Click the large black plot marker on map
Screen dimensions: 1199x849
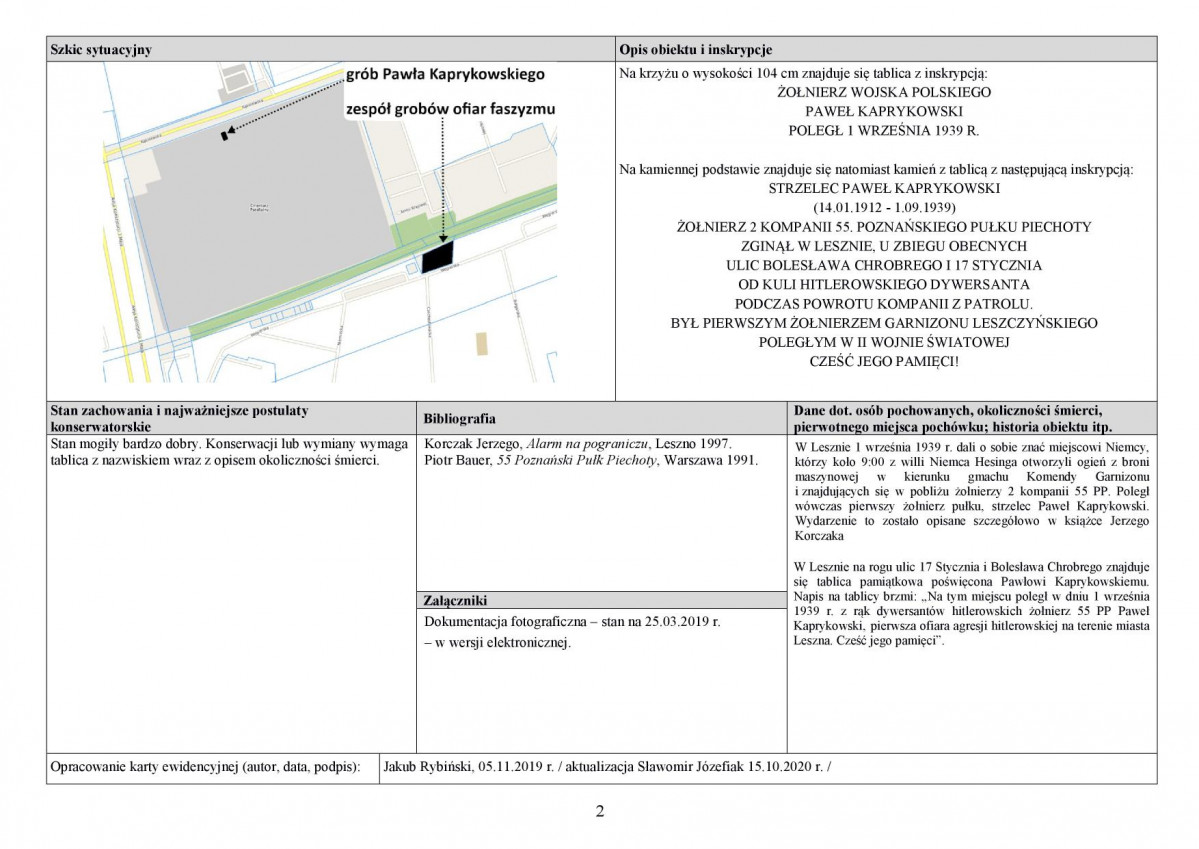[437, 256]
